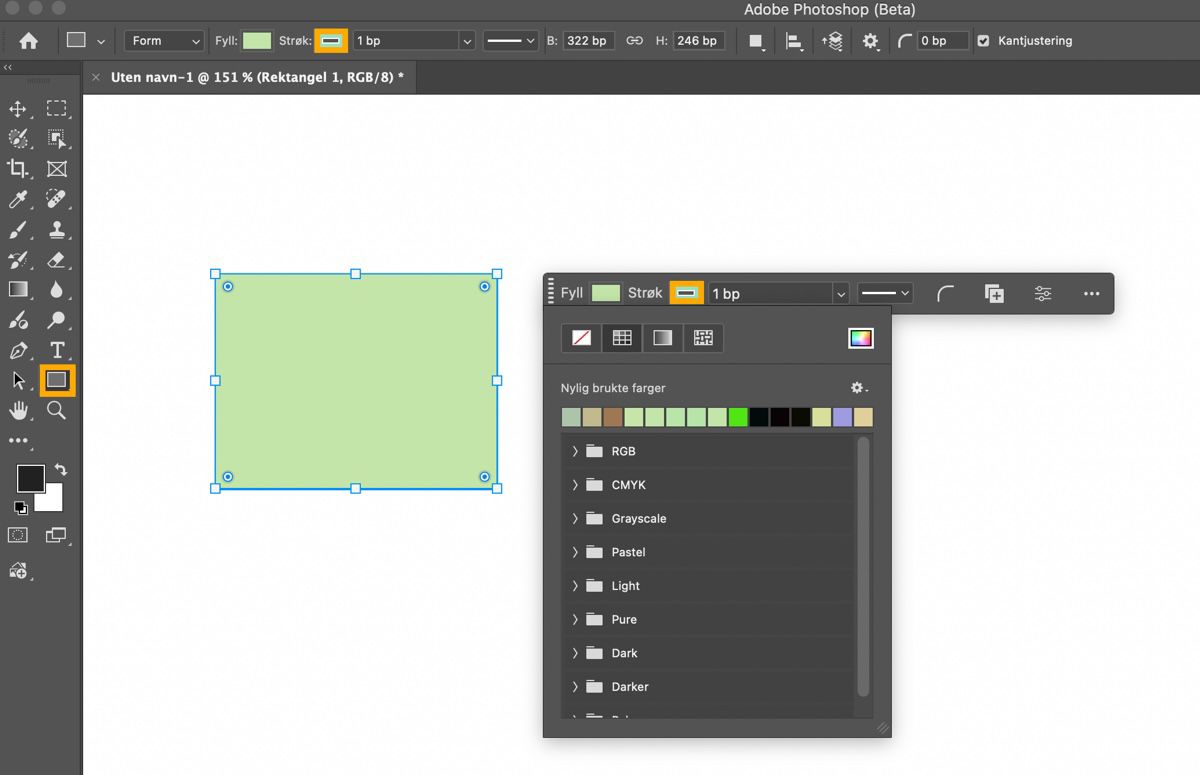The image size is (1200, 775).
Task: Select the Eyedropper tool
Action: [18, 199]
